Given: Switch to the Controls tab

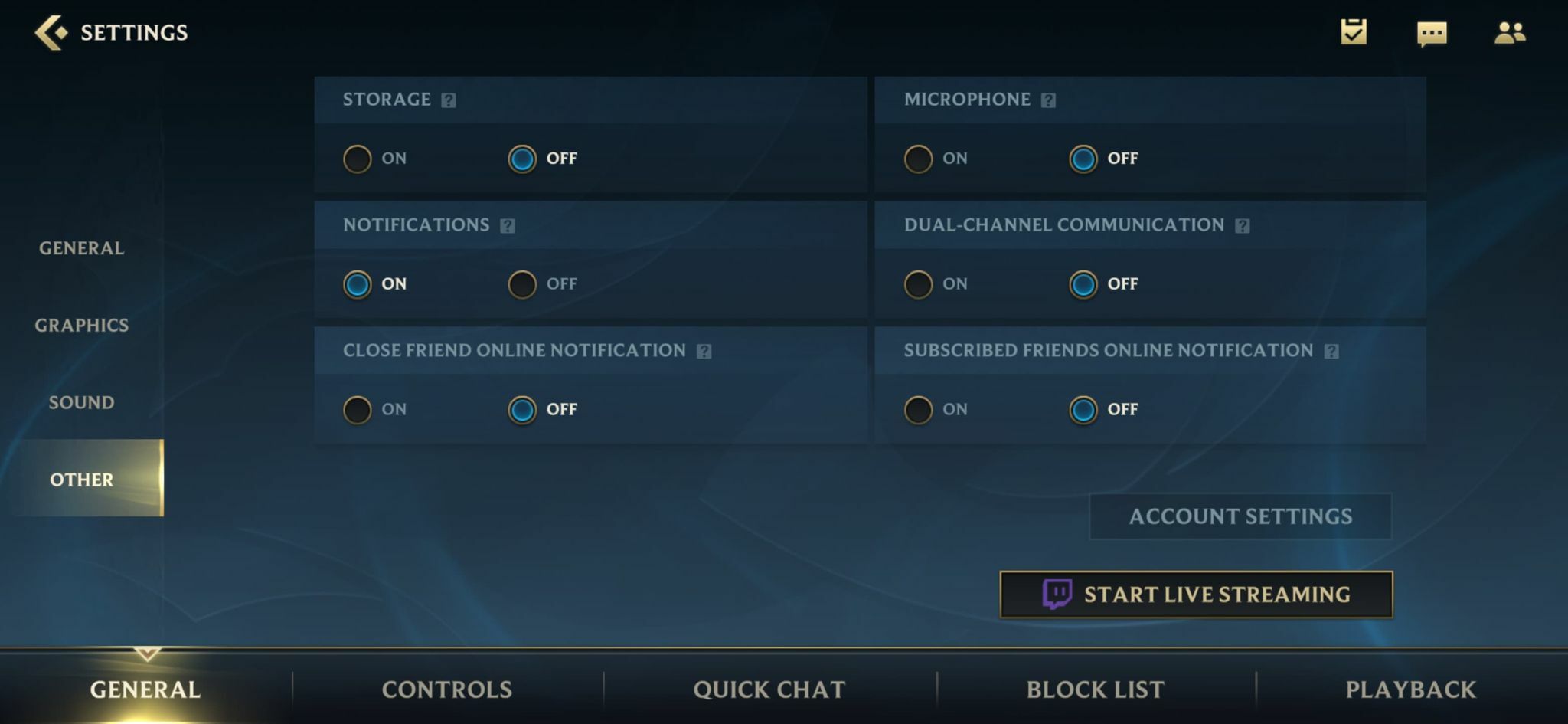Looking at the screenshot, I should [x=447, y=690].
